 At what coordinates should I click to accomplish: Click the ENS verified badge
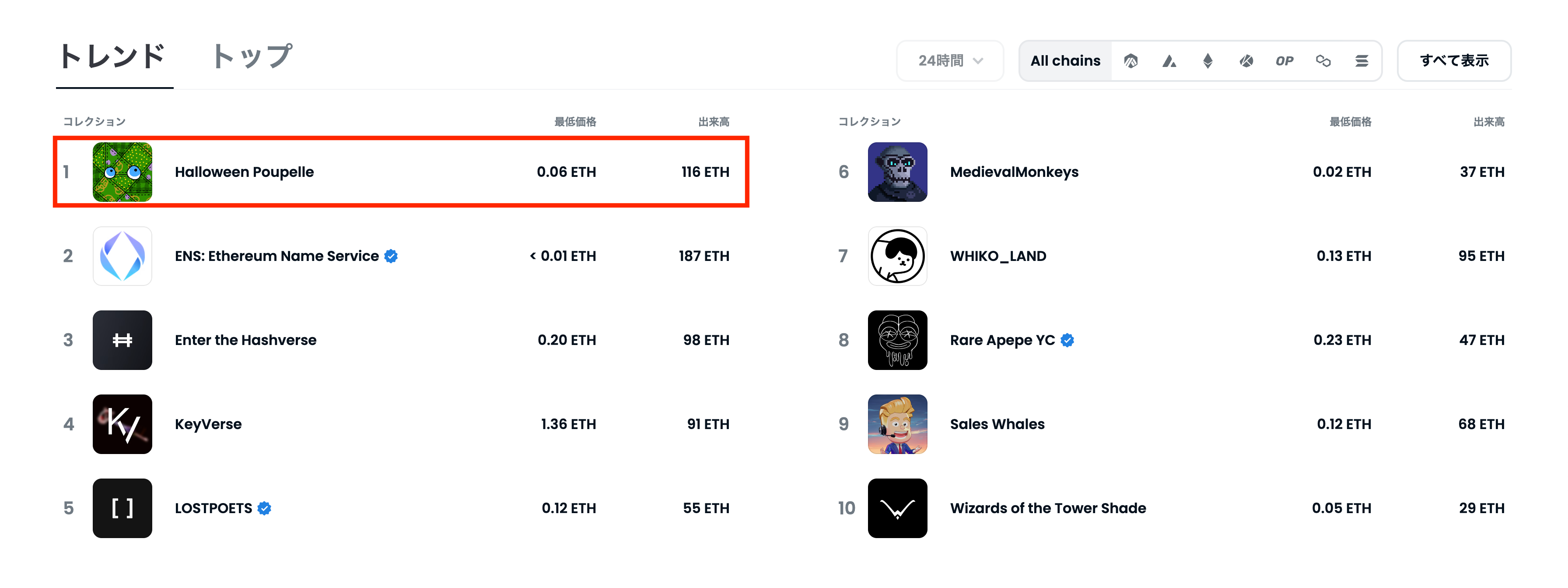[x=392, y=257]
